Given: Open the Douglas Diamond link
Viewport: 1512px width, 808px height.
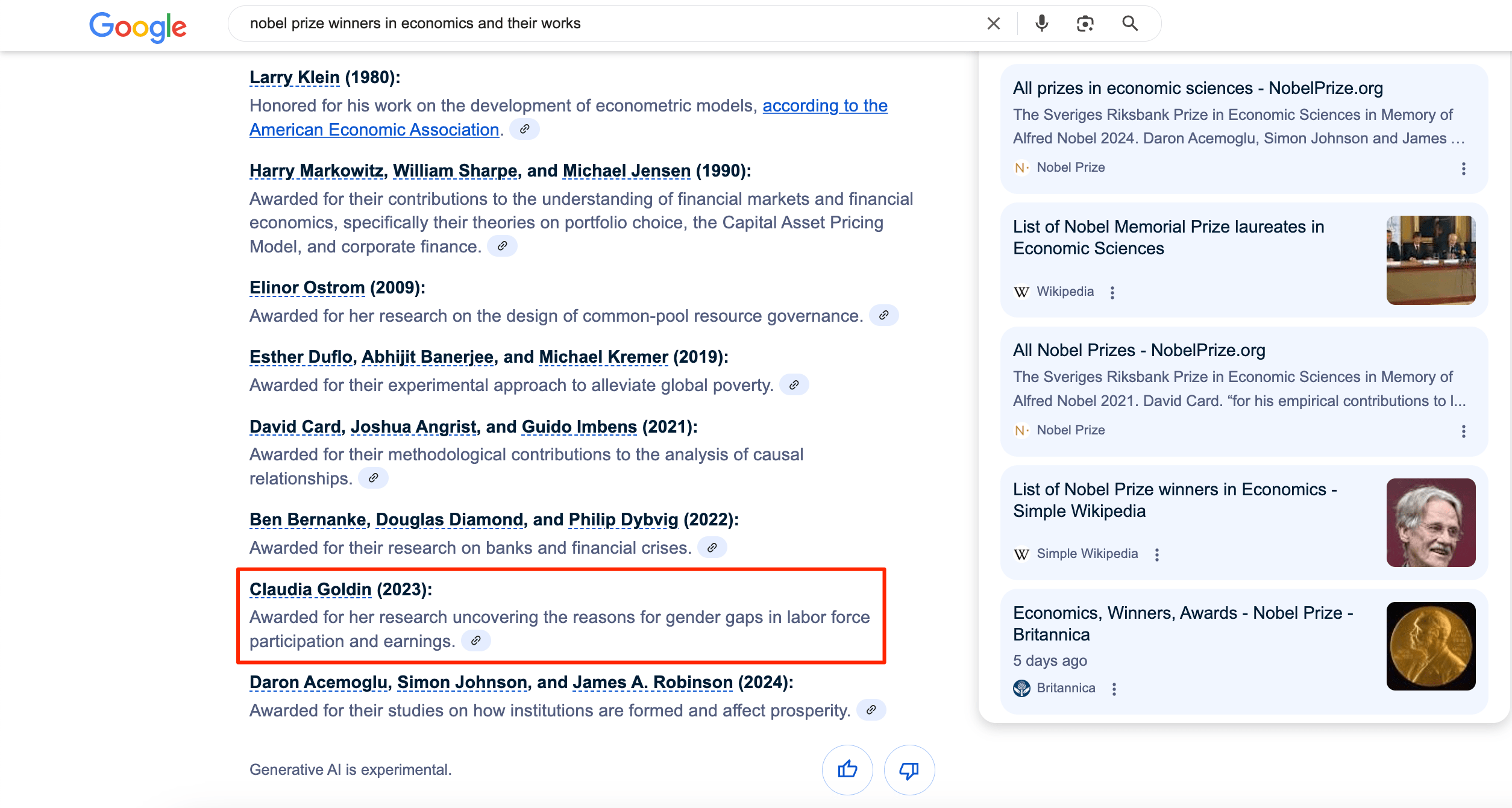Looking at the screenshot, I should point(450,520).
